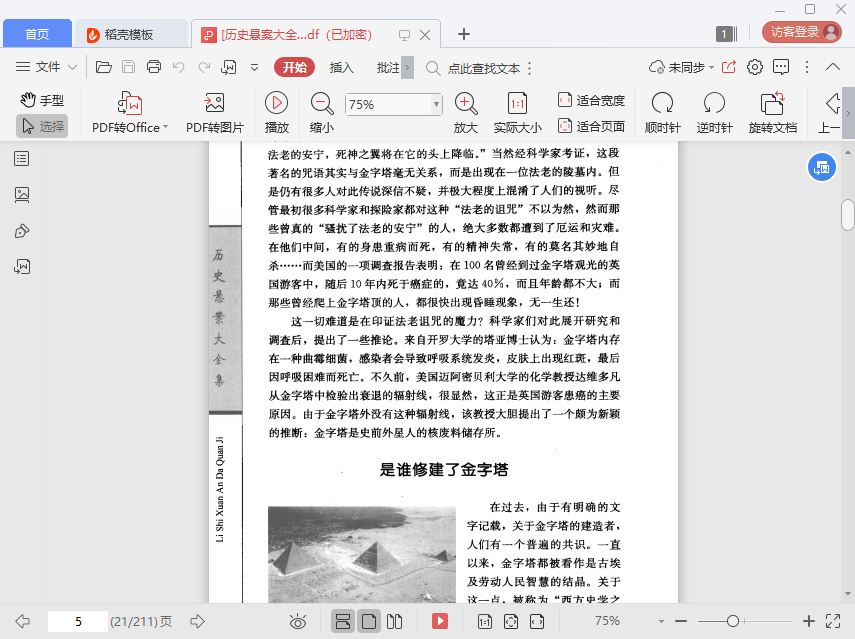
Task: Switch to the 插入 ribbon tab
Action: tap(342, 67)
